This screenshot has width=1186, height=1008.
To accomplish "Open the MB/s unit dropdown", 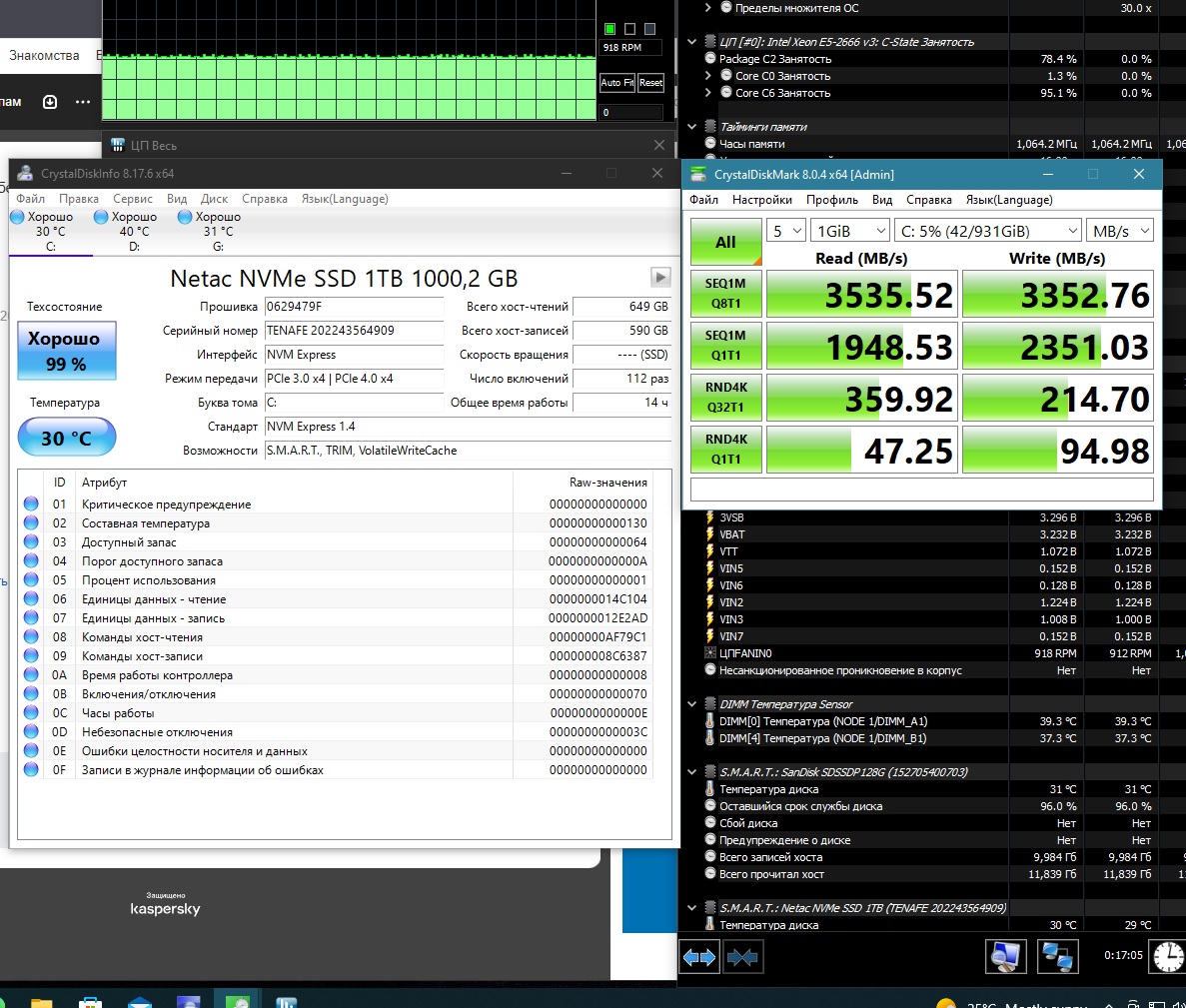I will click(1119, 231).
